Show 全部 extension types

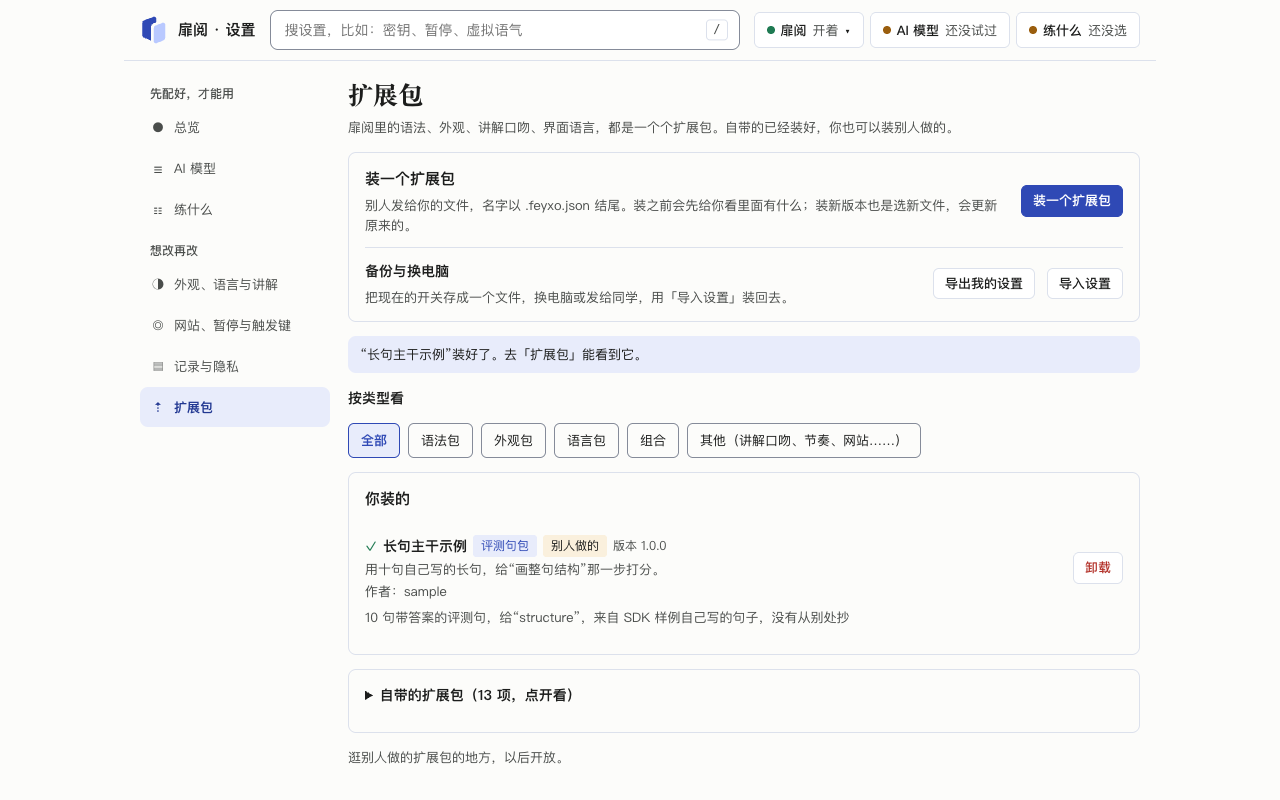pyautogui.click(x=374, y=440)
